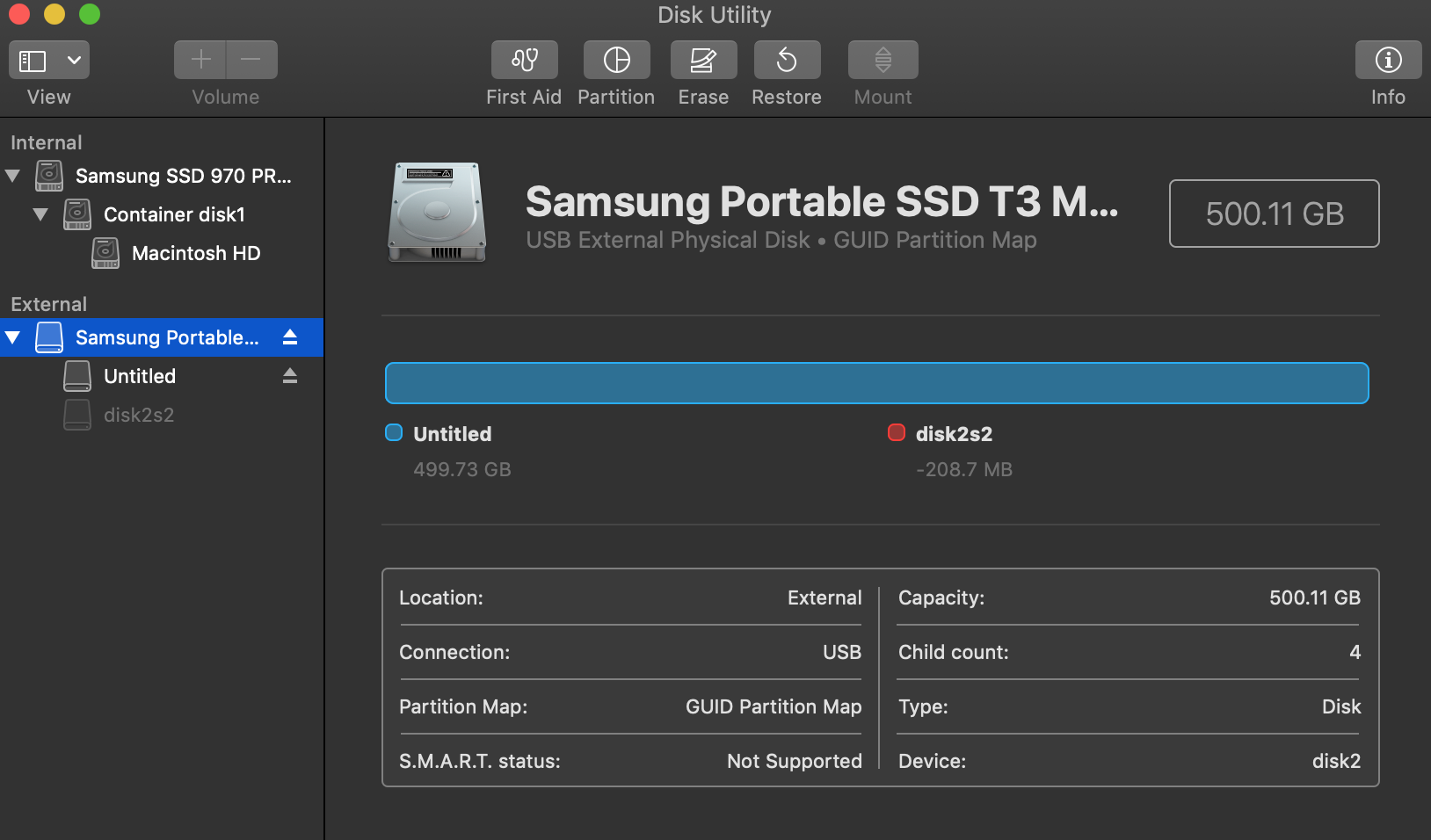Collapse the Container disk1 disclosure triangle
The image size is (1431, 840).
(40, 214)
